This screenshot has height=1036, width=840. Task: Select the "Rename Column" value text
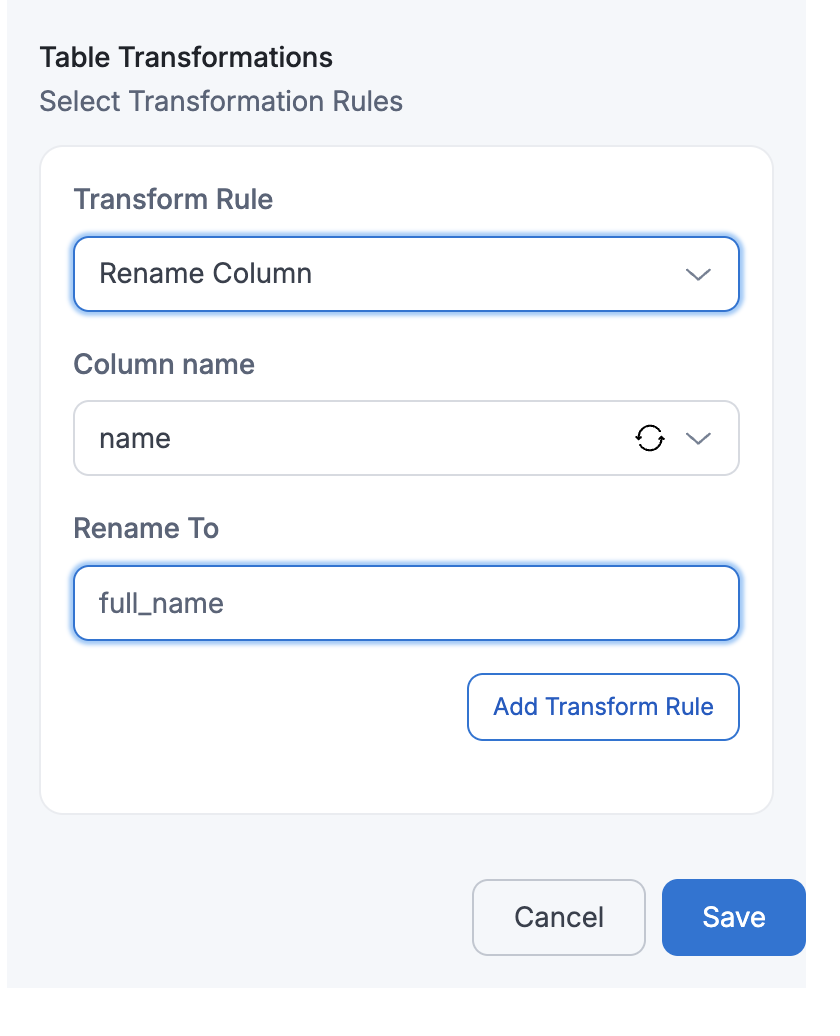point(205,274)
